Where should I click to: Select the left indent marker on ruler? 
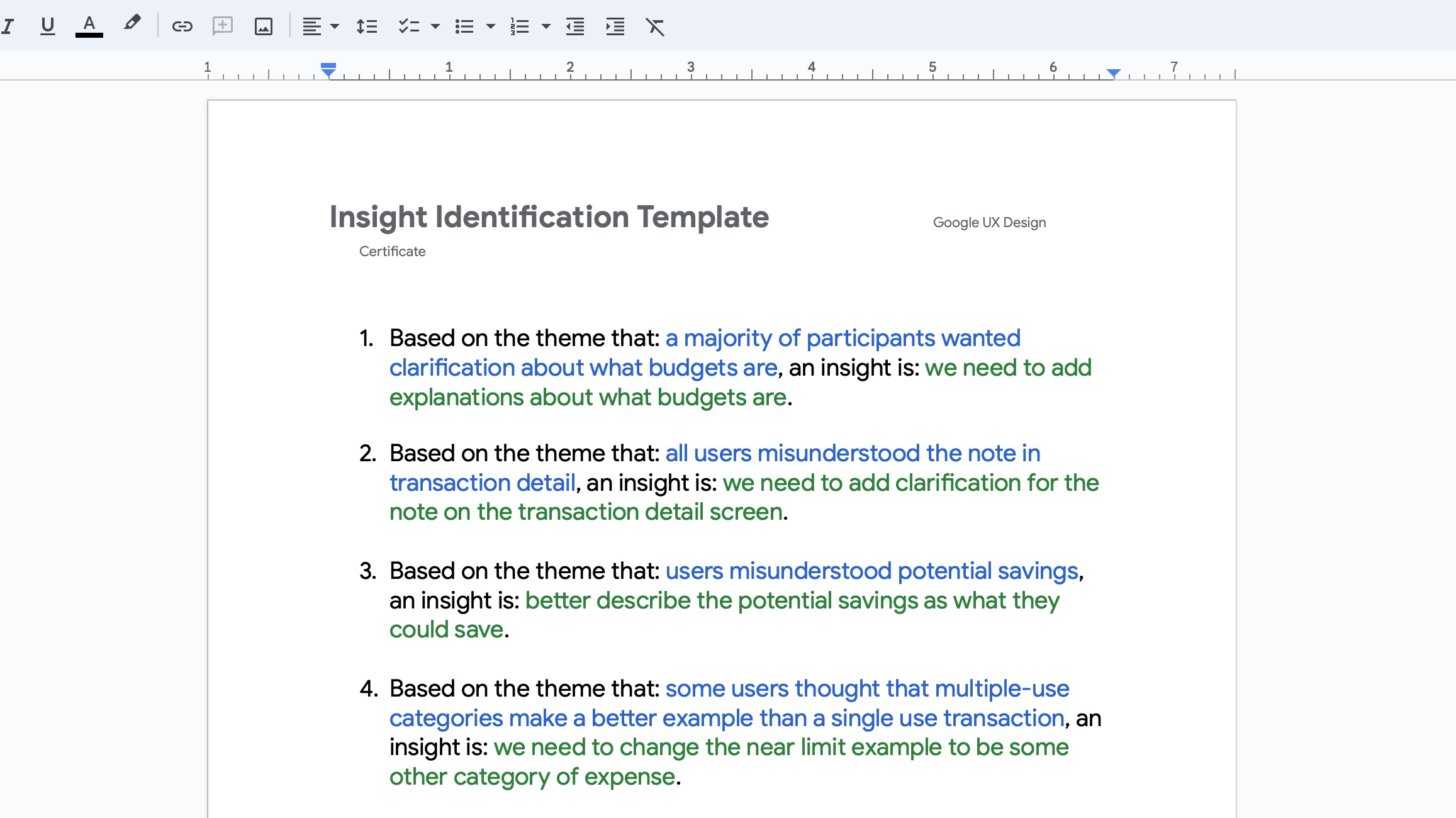[x=328, y=72]
